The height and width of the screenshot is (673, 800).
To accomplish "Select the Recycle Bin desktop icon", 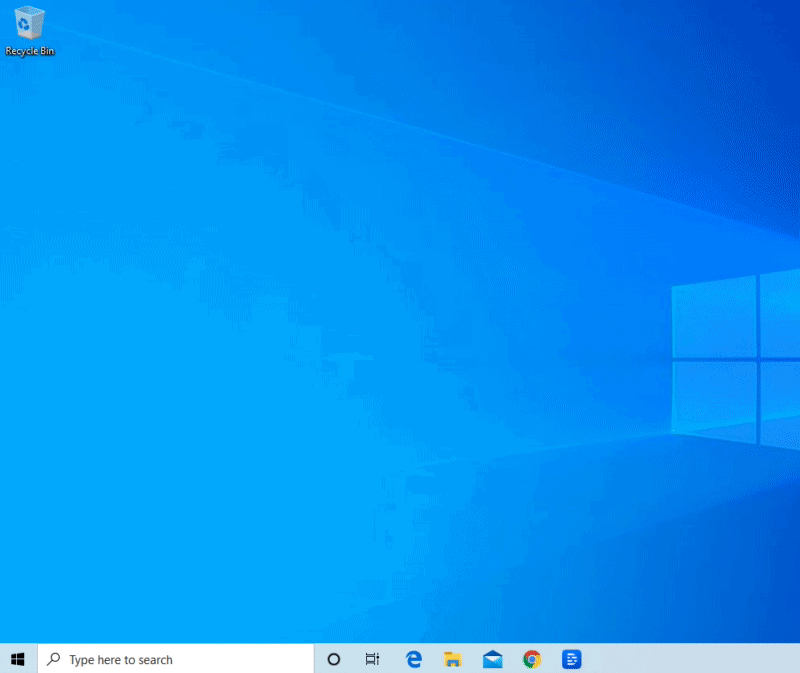I will (x=30, y=23).
